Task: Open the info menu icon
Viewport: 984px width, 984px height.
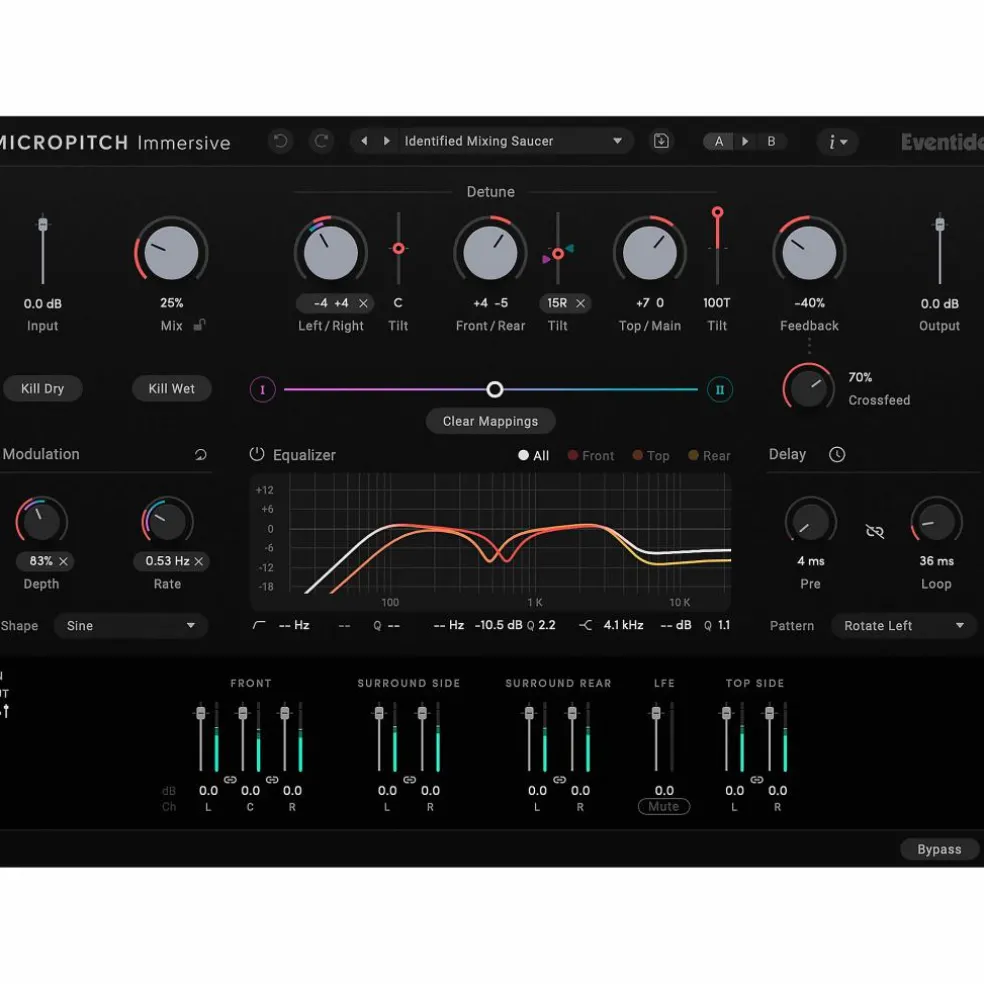Action: [838, 142]
